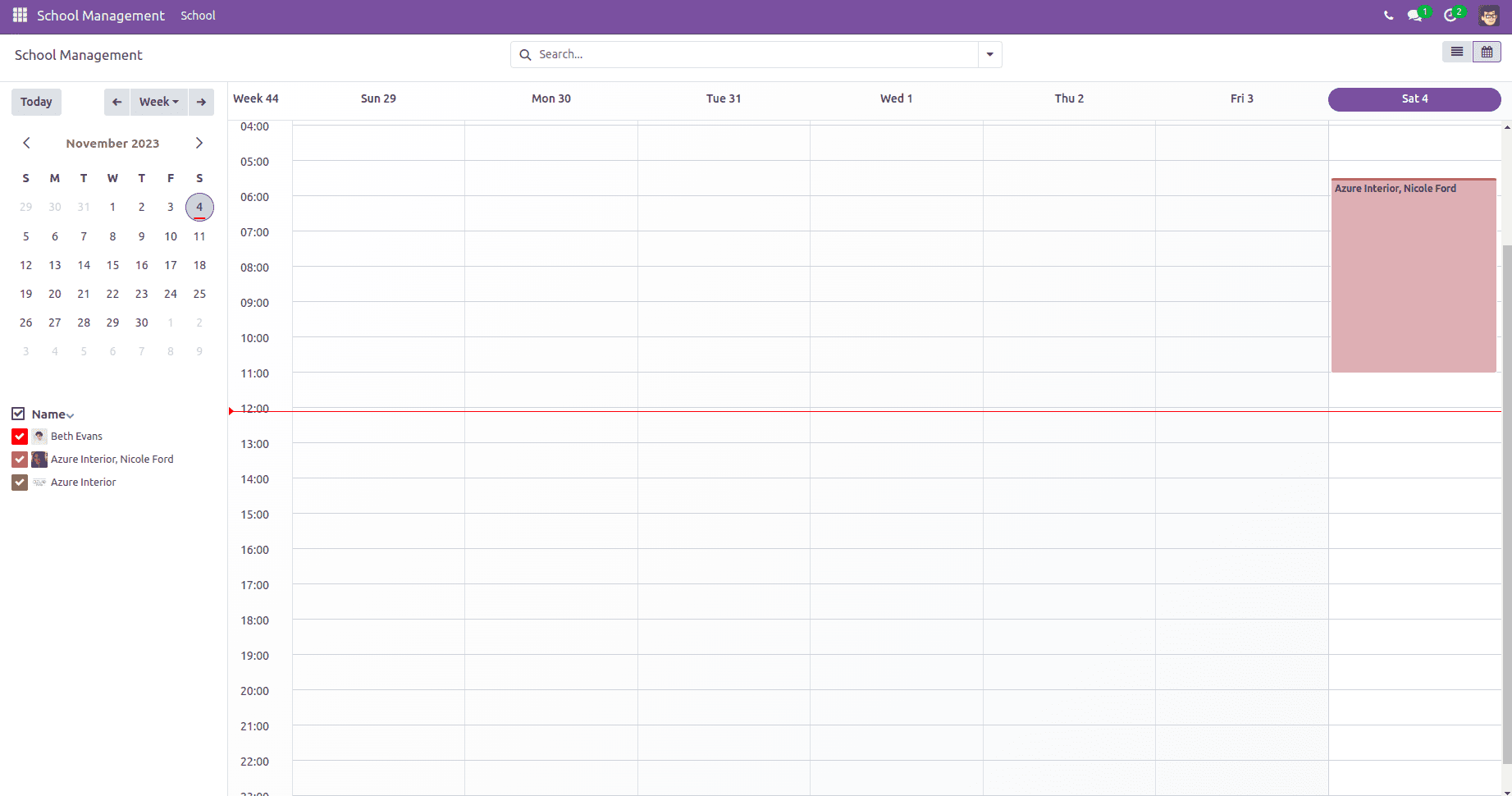Select November 18 in mini calendar
Image resolution: width=1512 pixels, height=796 pixels.
tap(199, 265)
